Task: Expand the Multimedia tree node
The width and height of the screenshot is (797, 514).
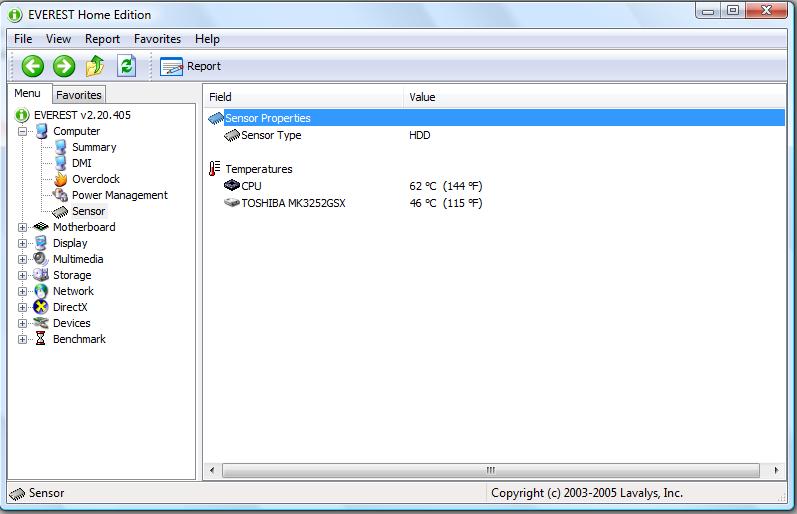Action: 22,259
